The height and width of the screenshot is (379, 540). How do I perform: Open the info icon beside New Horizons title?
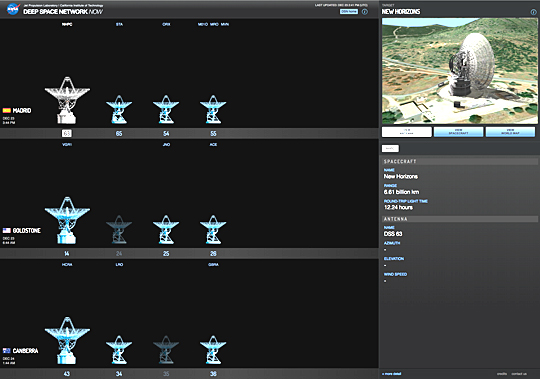click(533, 12)
